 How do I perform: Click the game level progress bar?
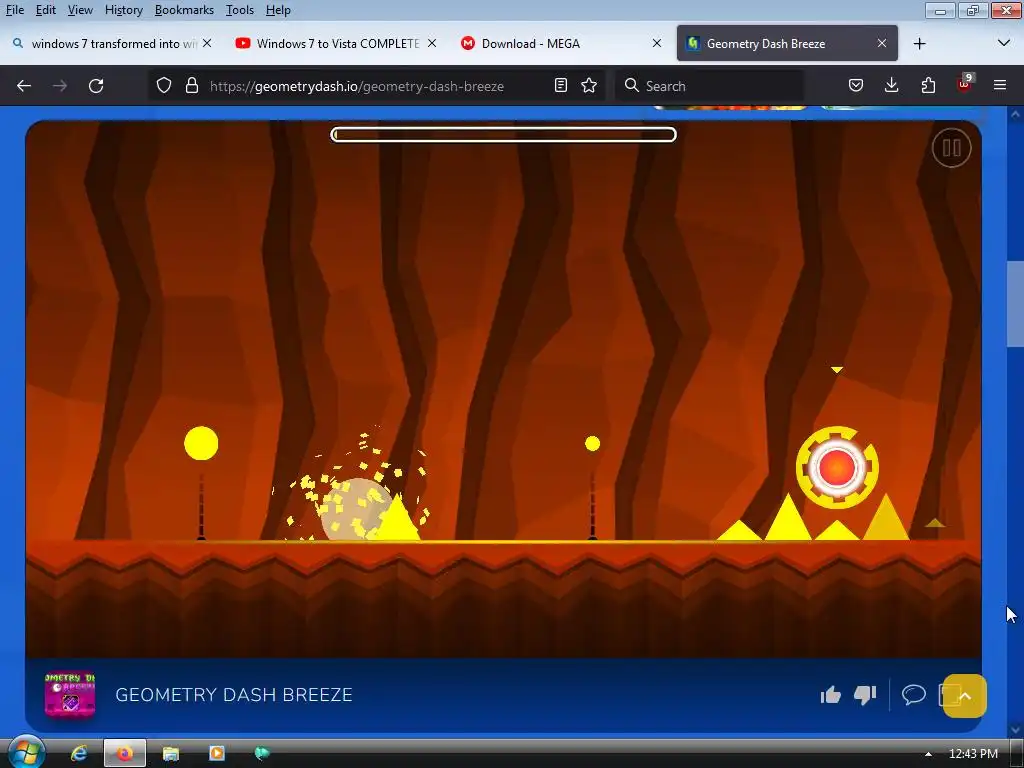(504, 135)
